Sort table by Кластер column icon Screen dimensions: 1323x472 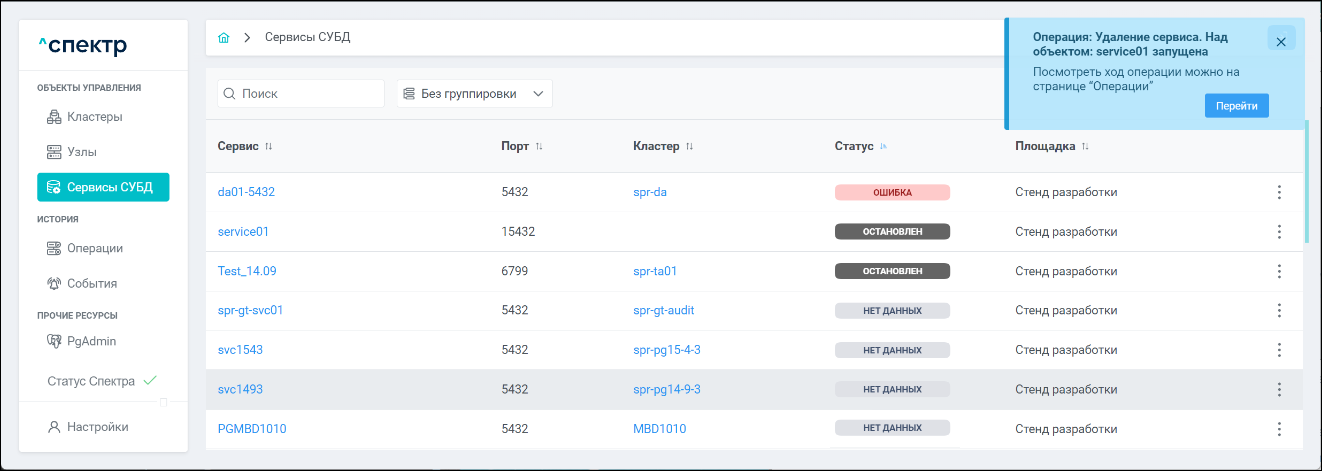pyautogui.click(x=689, y=147)
